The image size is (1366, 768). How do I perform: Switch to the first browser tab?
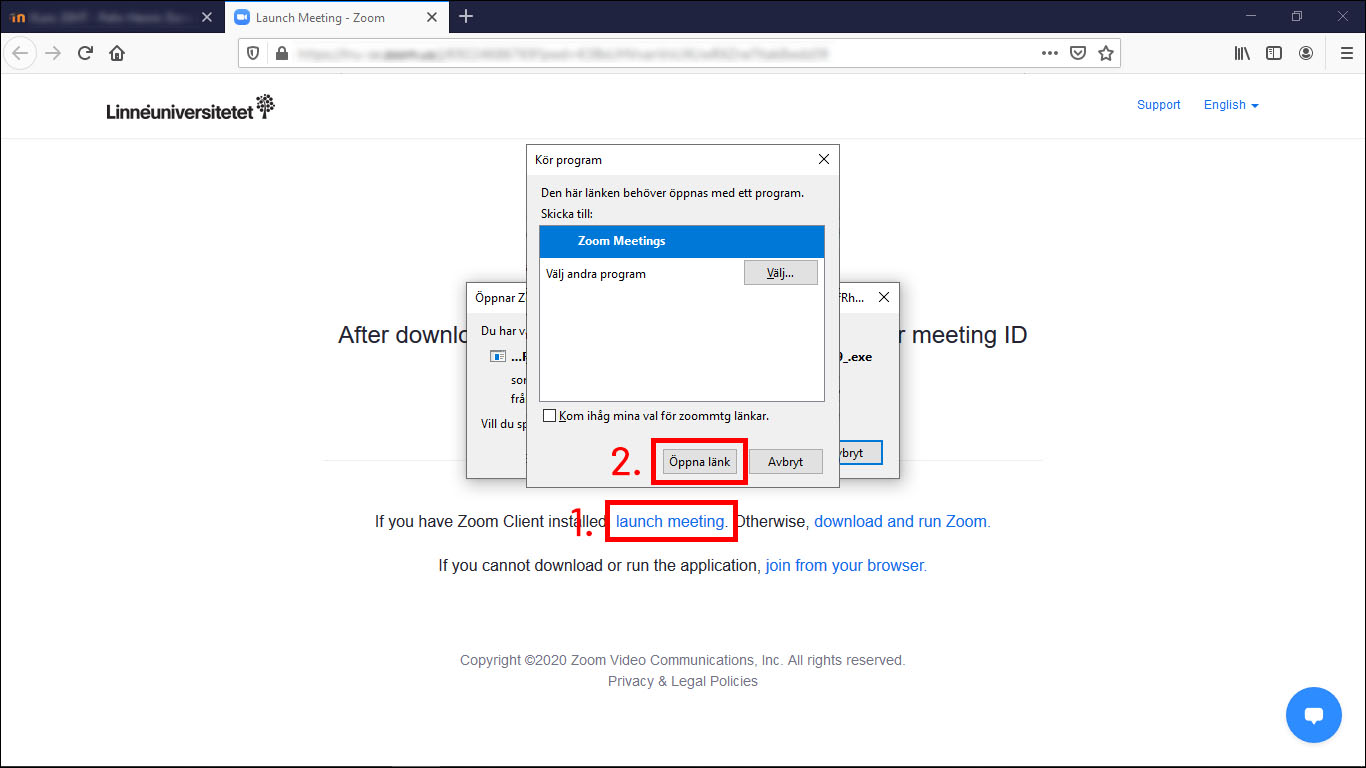(110, 17)
